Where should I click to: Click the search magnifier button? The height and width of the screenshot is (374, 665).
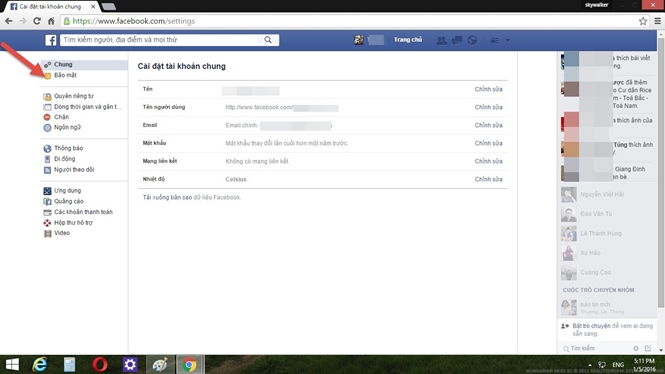pyautogui.click(x=268, y=39)
